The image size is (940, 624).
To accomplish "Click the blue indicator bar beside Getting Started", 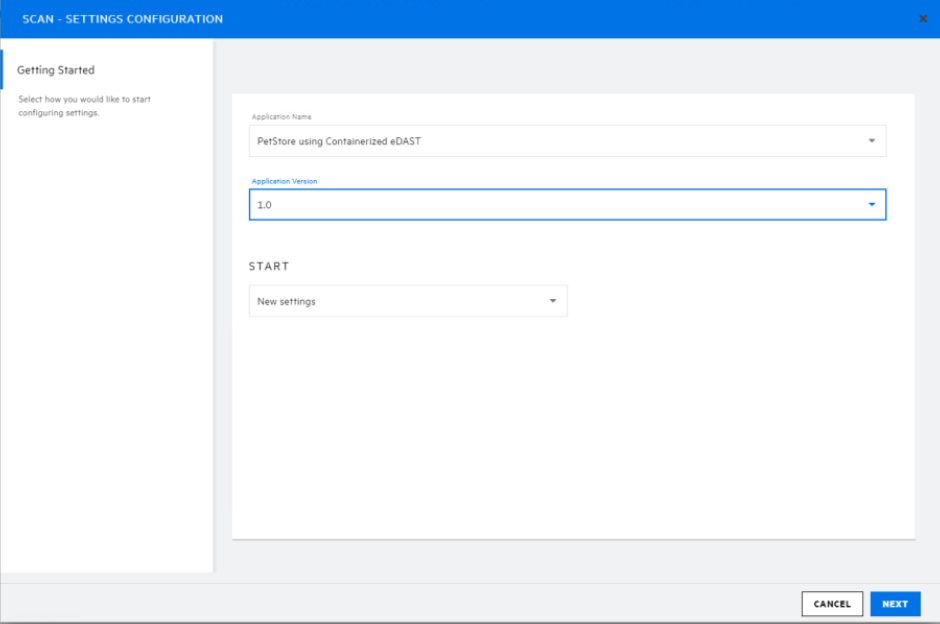I will tap(2, 69).
